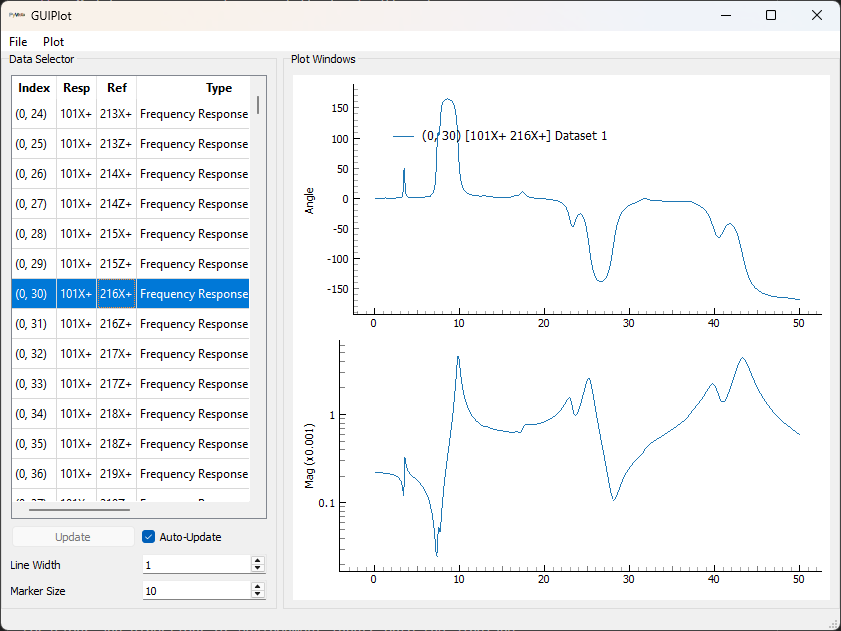This screenshot has height=631, width=841.
Task: Decrease Line Width with down arrow
Action: 257,569
